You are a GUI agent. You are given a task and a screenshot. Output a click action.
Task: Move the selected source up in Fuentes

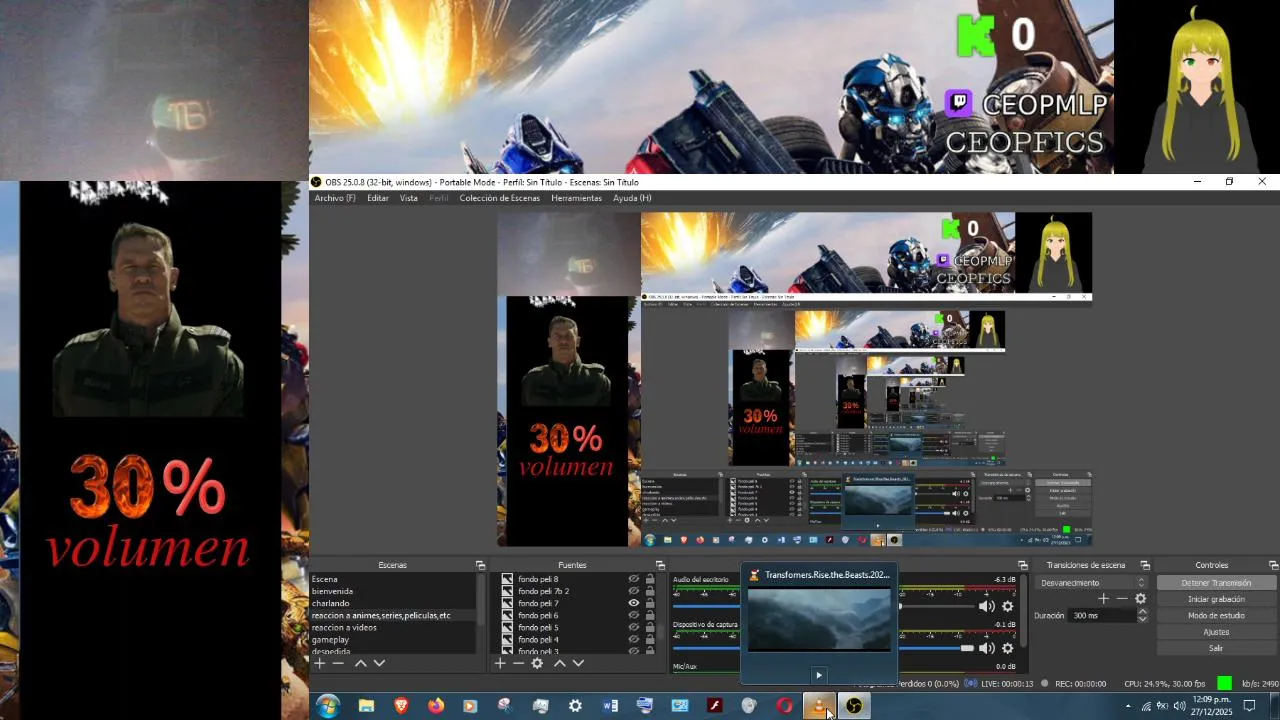[560, 663]
